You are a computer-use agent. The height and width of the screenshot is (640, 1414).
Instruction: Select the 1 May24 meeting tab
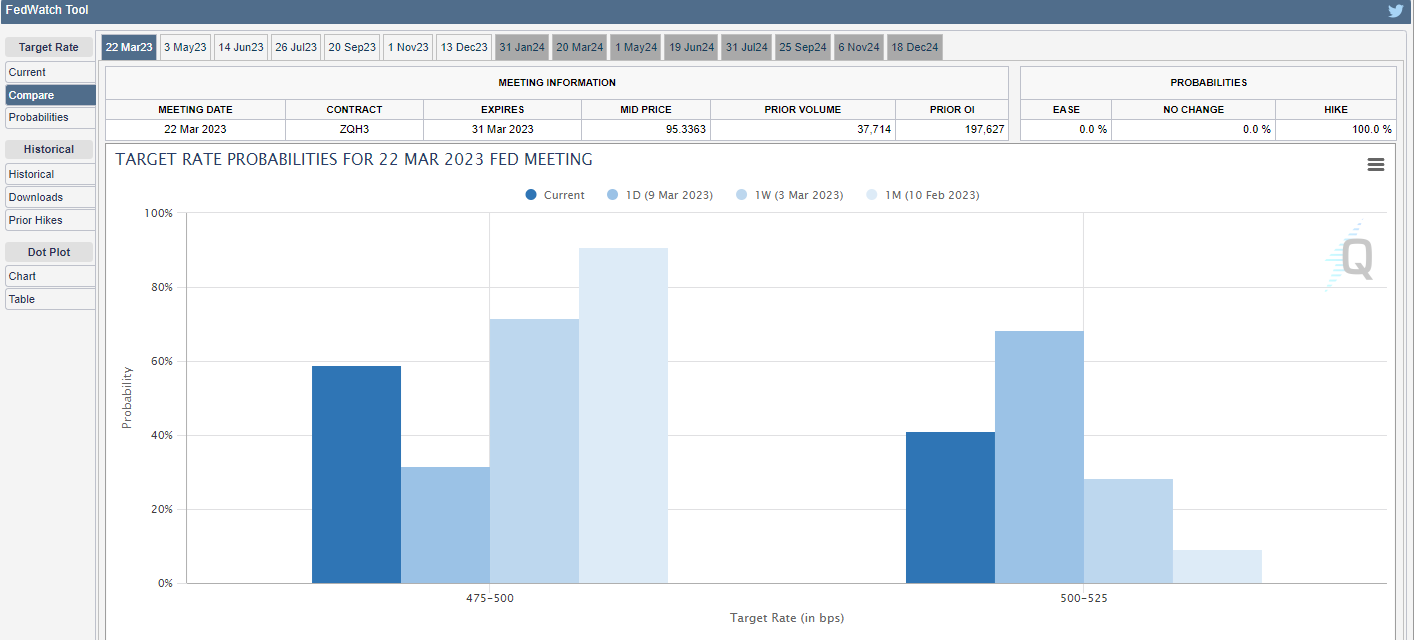pos(636,47)
